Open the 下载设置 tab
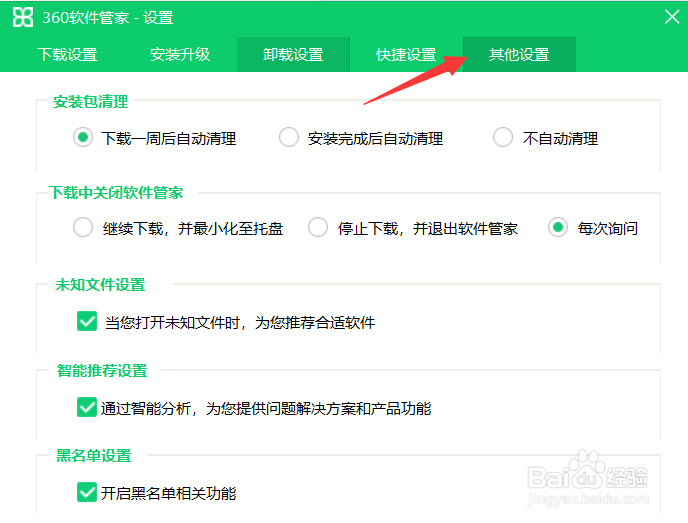This screenshot has width=688, height=523. coord(67,54)
